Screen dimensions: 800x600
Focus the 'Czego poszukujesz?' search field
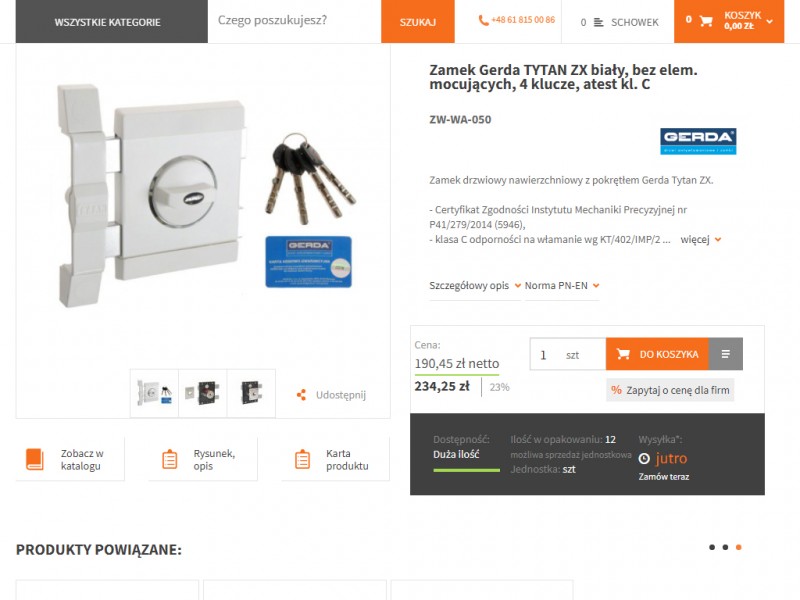point(294,20)
